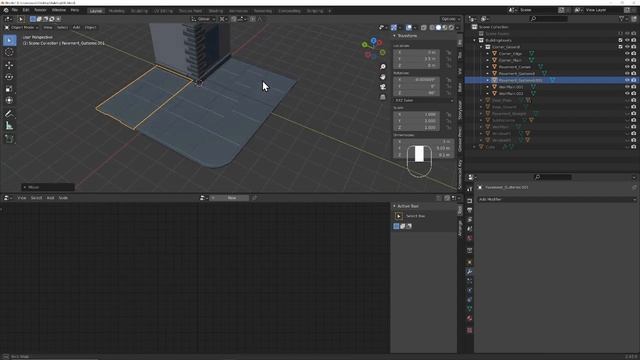640x360 pixels.
Task: Select the Add Cube tool
Action: (9, 139)
